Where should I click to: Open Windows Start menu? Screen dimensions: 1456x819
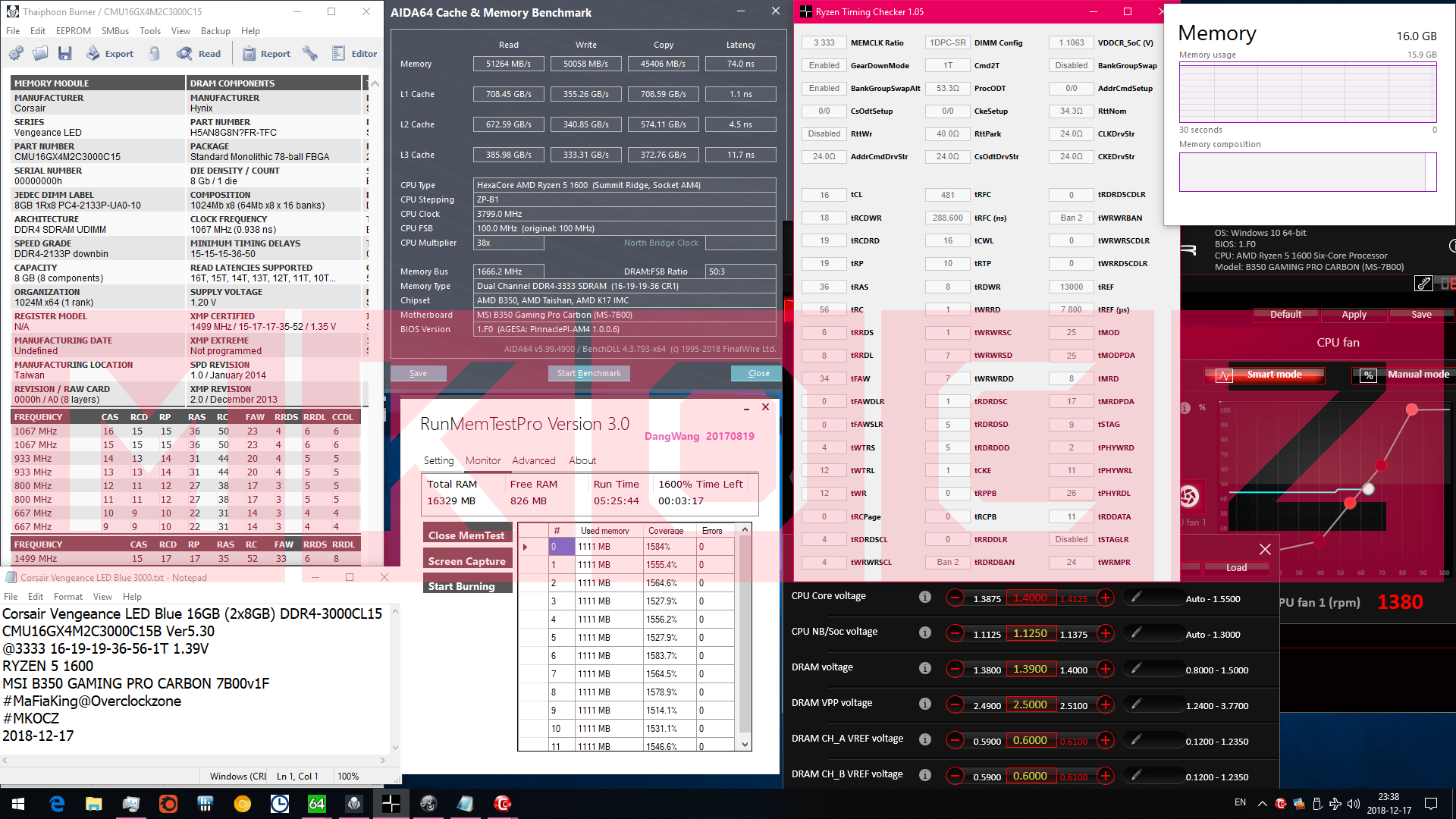pos(18,803)
